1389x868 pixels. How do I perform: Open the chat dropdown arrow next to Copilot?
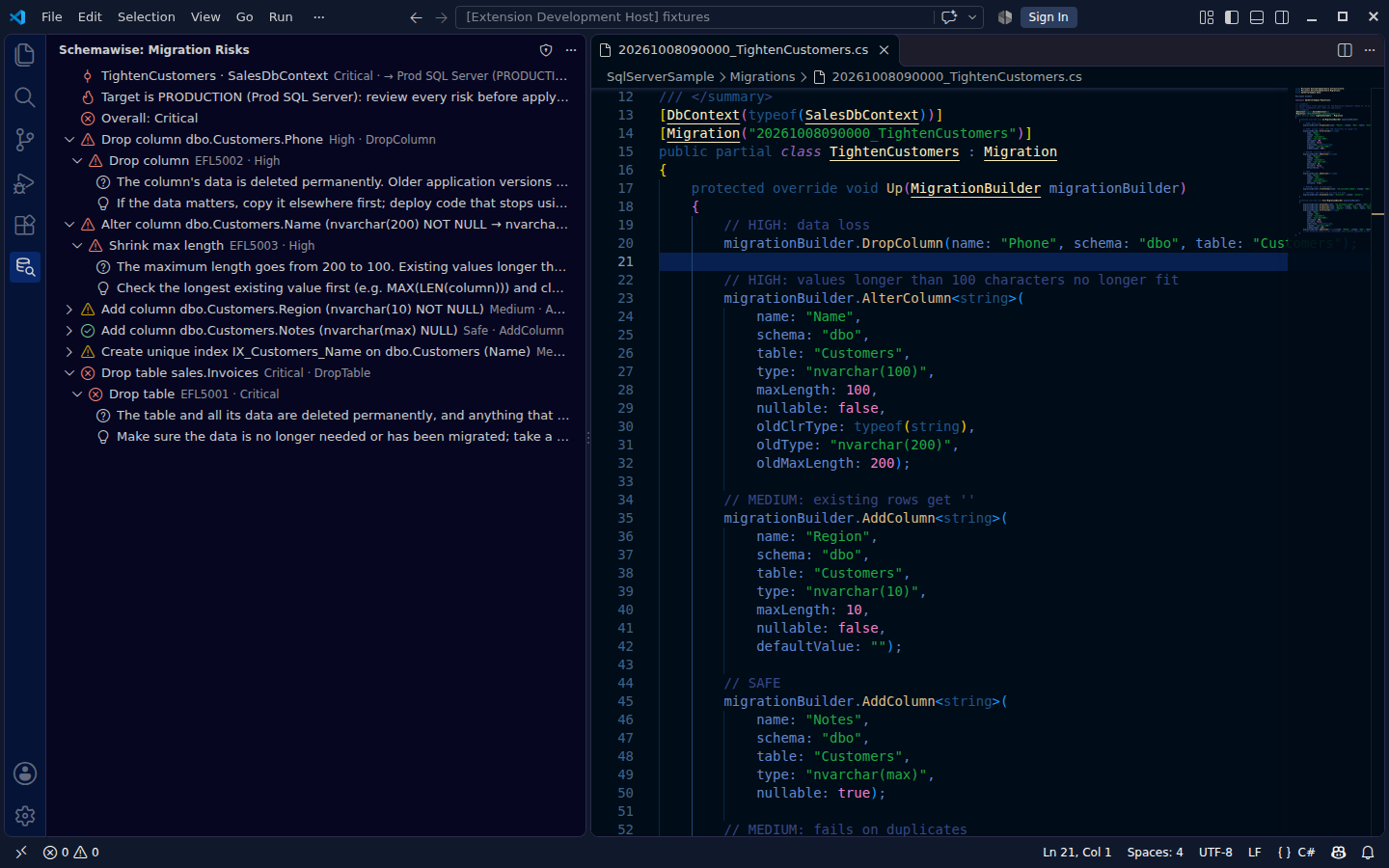pos(972,17)
